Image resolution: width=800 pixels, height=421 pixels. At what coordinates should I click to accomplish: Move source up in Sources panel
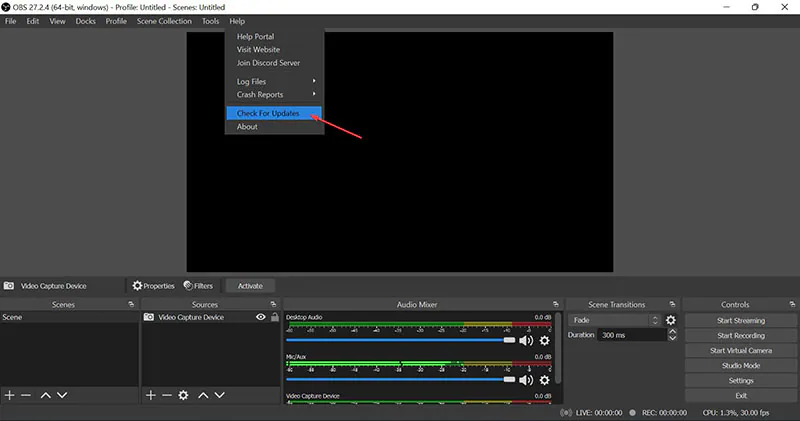click(203, 395)
